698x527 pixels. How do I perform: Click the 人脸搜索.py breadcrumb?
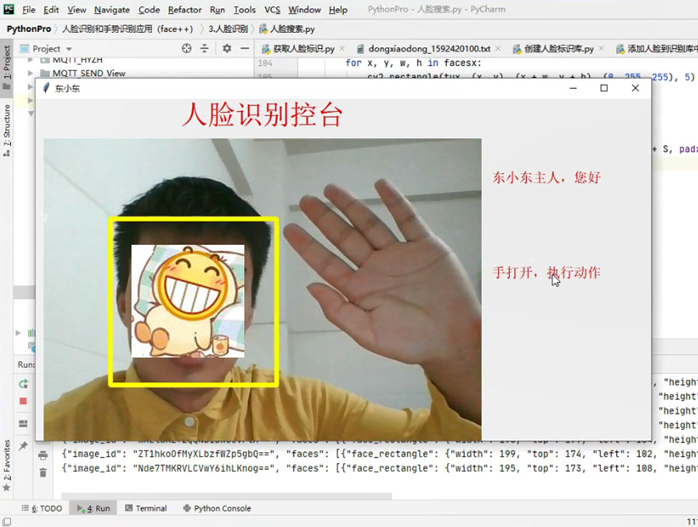287,29
